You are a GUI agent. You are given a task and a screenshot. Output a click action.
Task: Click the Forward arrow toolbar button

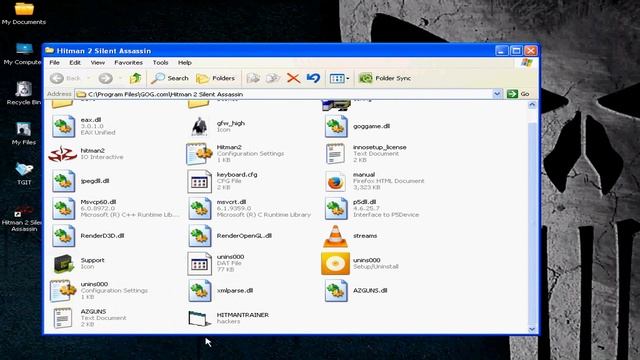(105, 78)
